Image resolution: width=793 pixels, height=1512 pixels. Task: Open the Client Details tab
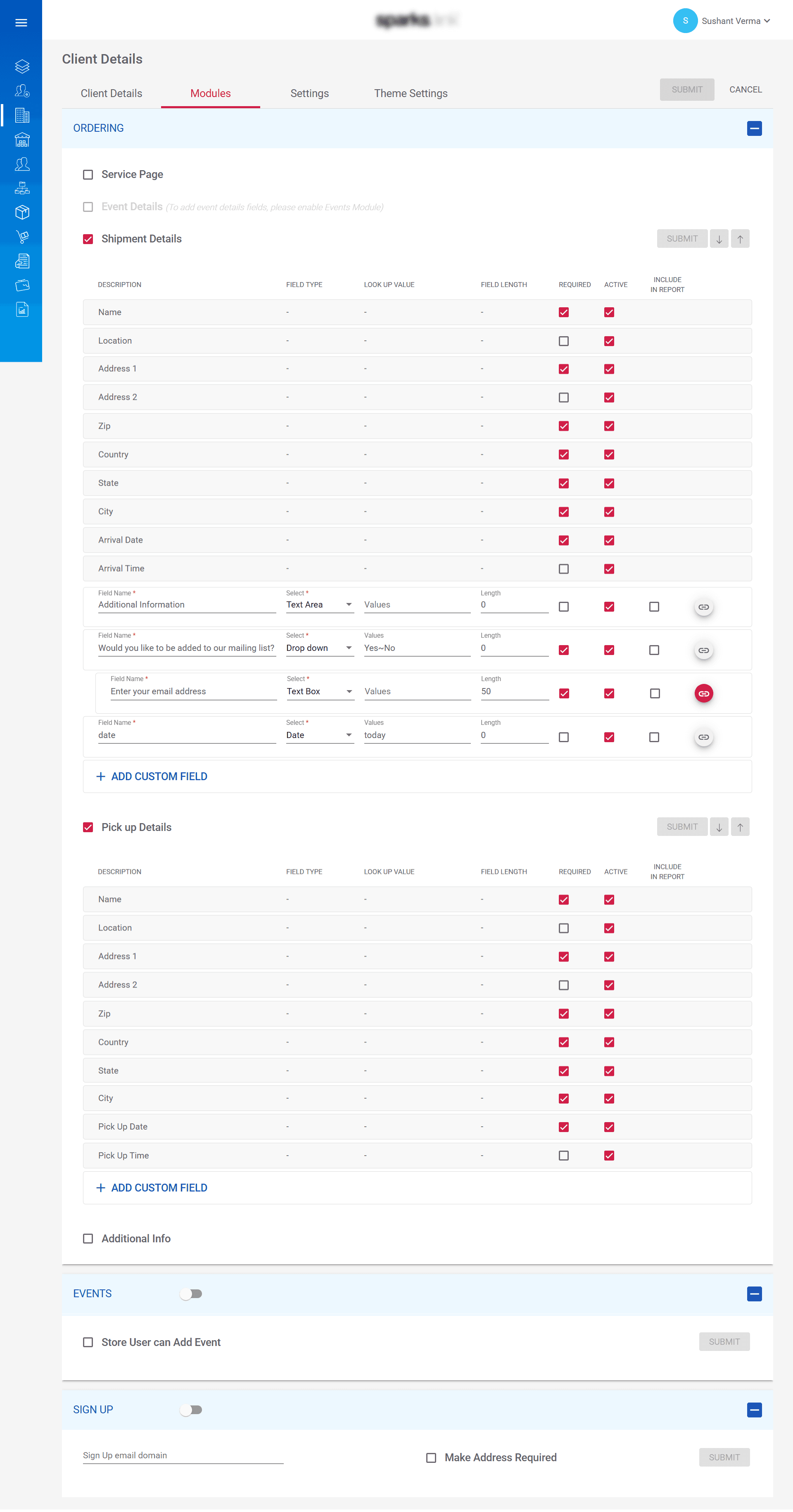[x=111, y=93]
